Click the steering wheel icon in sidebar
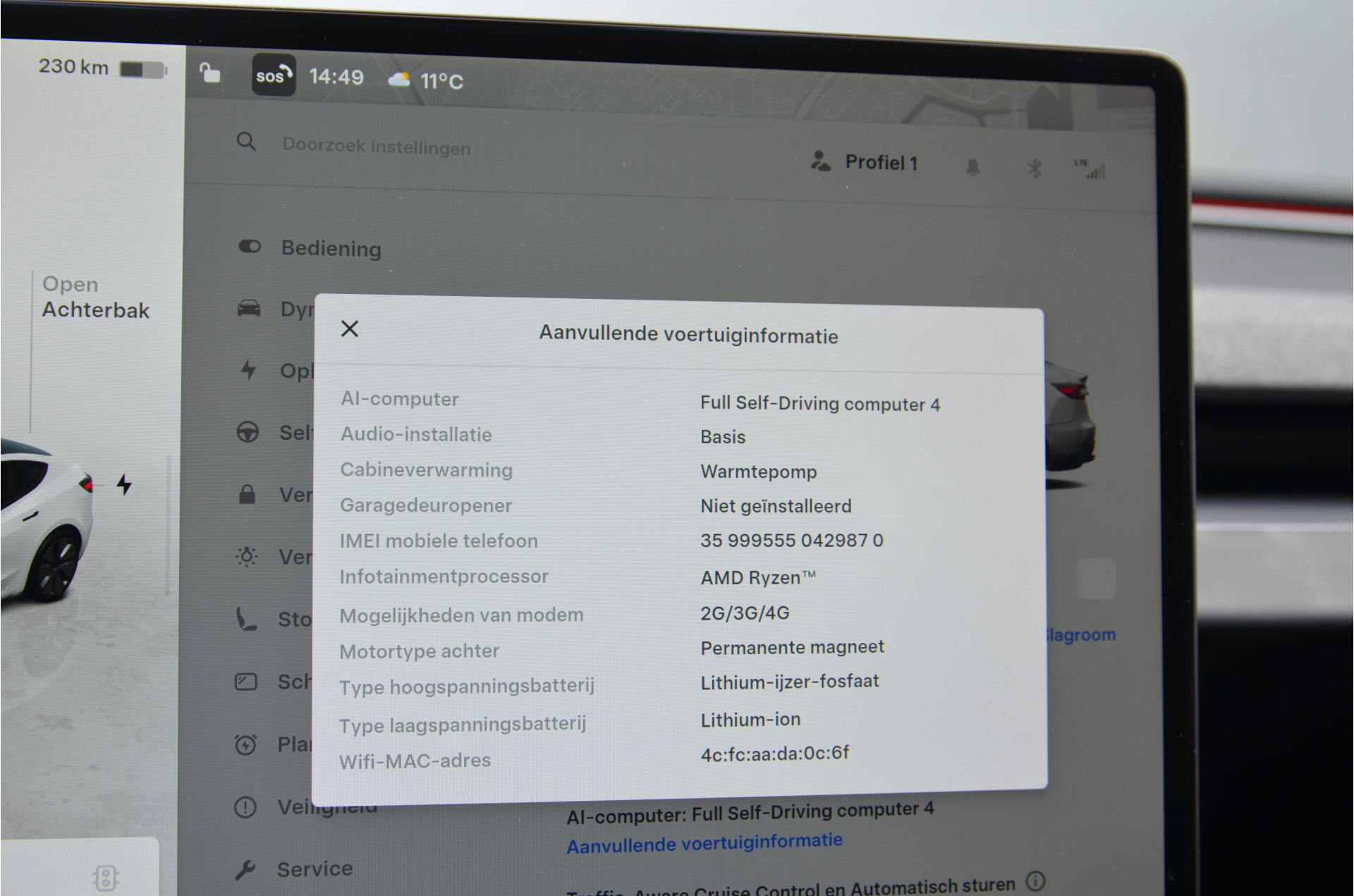The image size is (1354, 896). click(x=248, y=431)
